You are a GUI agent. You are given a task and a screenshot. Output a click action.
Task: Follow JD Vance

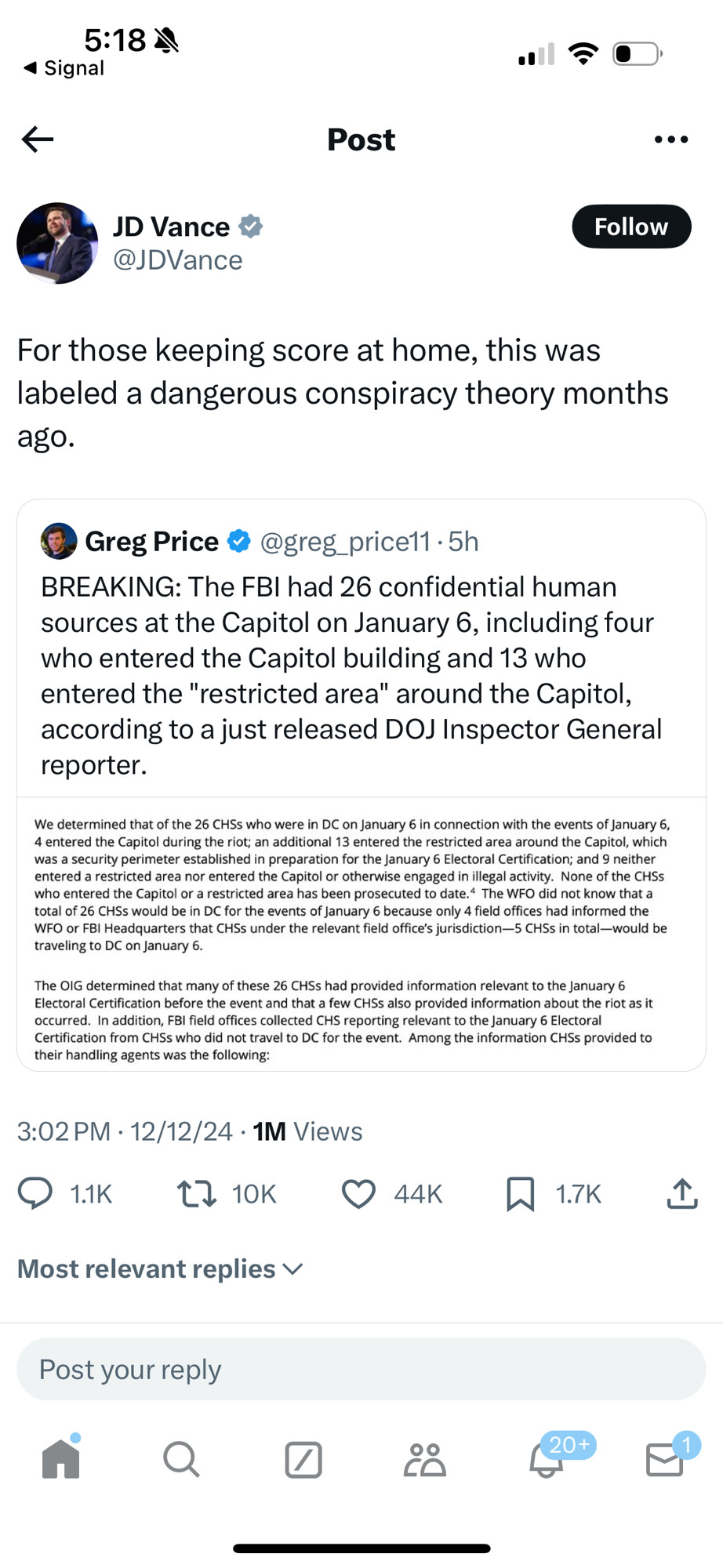[631, 227]
